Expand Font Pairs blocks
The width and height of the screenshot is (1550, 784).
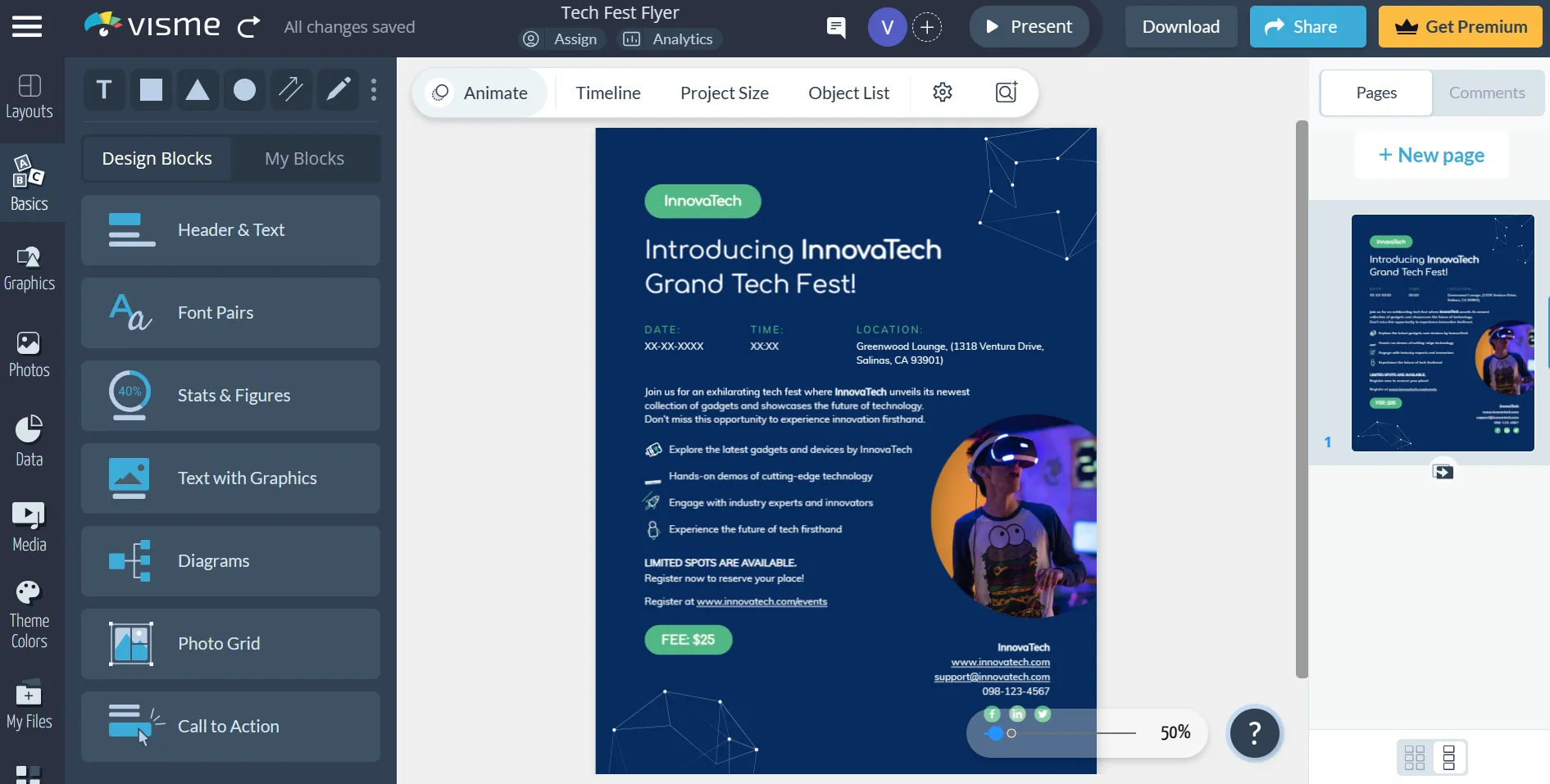[x=230, y=313]
